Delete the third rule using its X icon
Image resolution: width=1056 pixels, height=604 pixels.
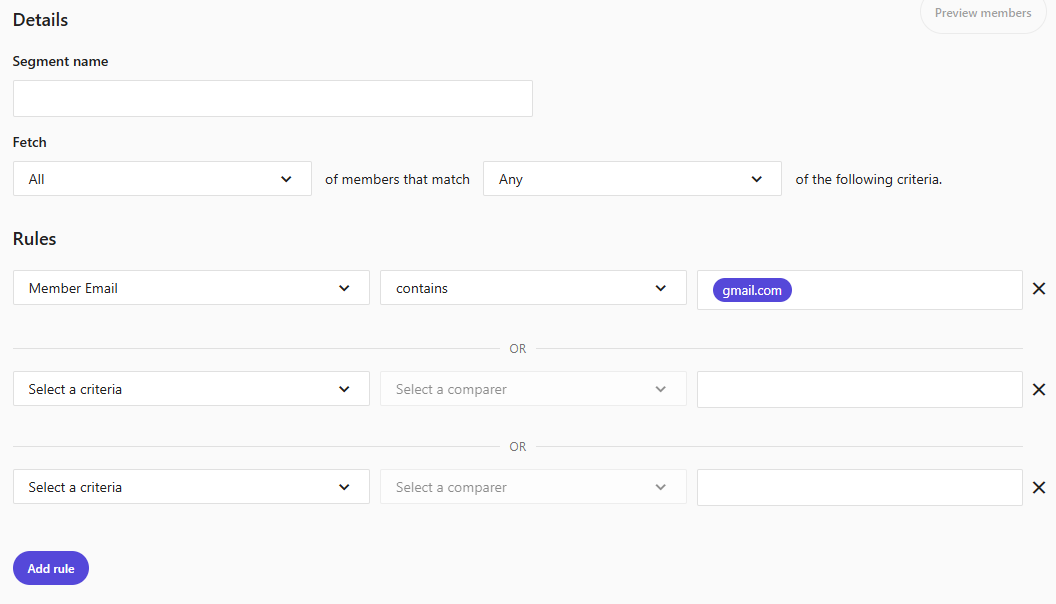pyautogui.click(x=1039, y=488)
